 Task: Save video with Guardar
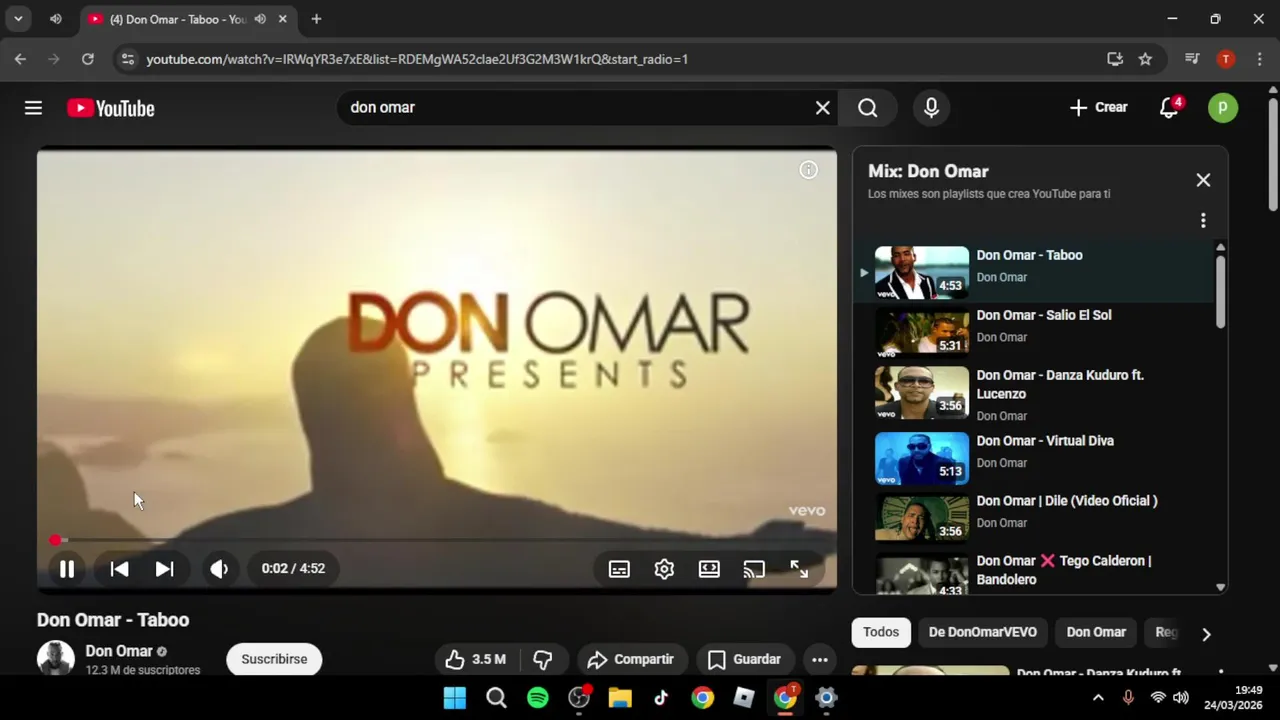tap(744, 659)
